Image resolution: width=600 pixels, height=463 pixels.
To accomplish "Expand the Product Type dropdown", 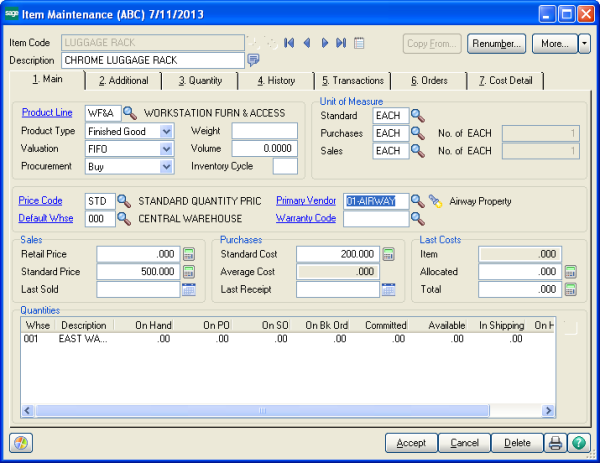I will tap(166, 131).
